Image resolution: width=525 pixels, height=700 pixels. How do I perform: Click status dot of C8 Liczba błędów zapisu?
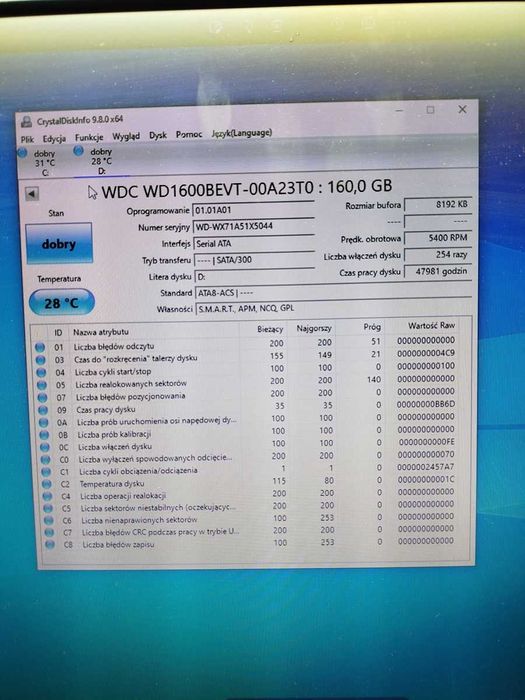pyautogui.click(x=50, y=544)
